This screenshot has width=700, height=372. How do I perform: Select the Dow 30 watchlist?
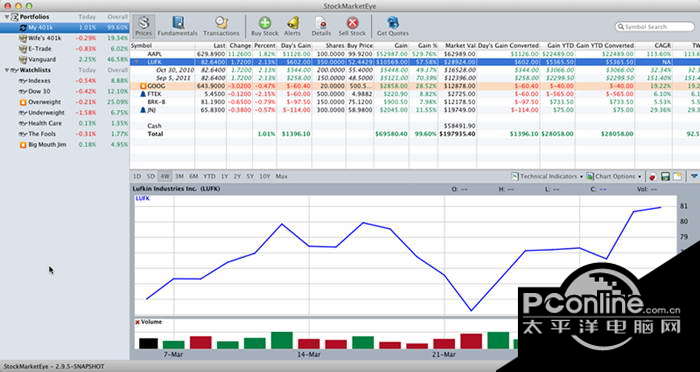65,91
